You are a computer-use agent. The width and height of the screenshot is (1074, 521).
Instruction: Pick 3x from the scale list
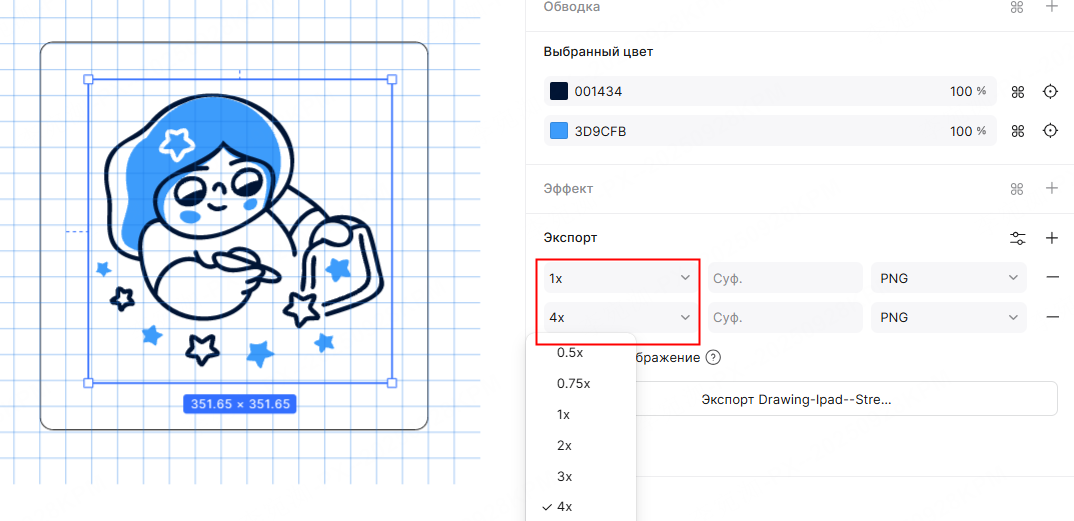(x=564, y=476)
